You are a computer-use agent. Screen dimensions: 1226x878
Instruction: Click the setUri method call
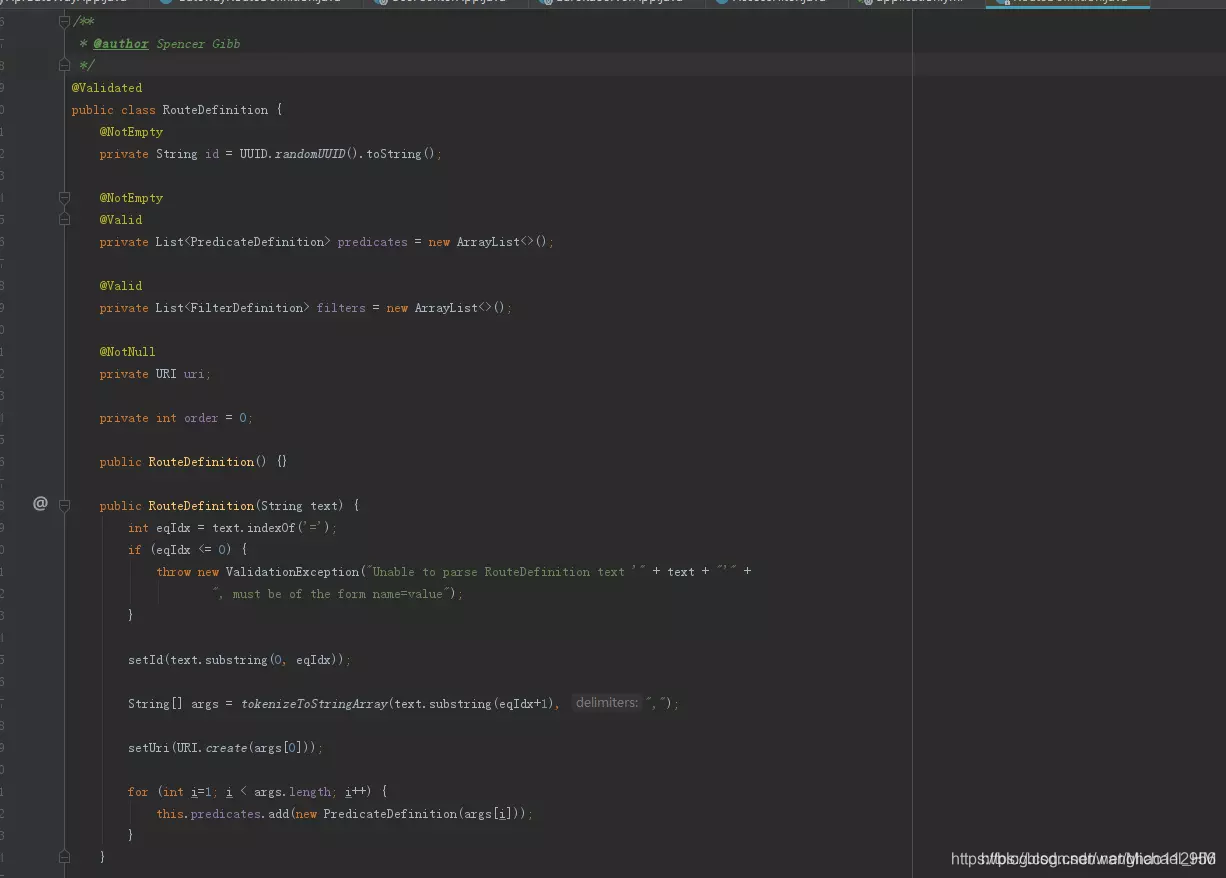click(x=148, y=748)
